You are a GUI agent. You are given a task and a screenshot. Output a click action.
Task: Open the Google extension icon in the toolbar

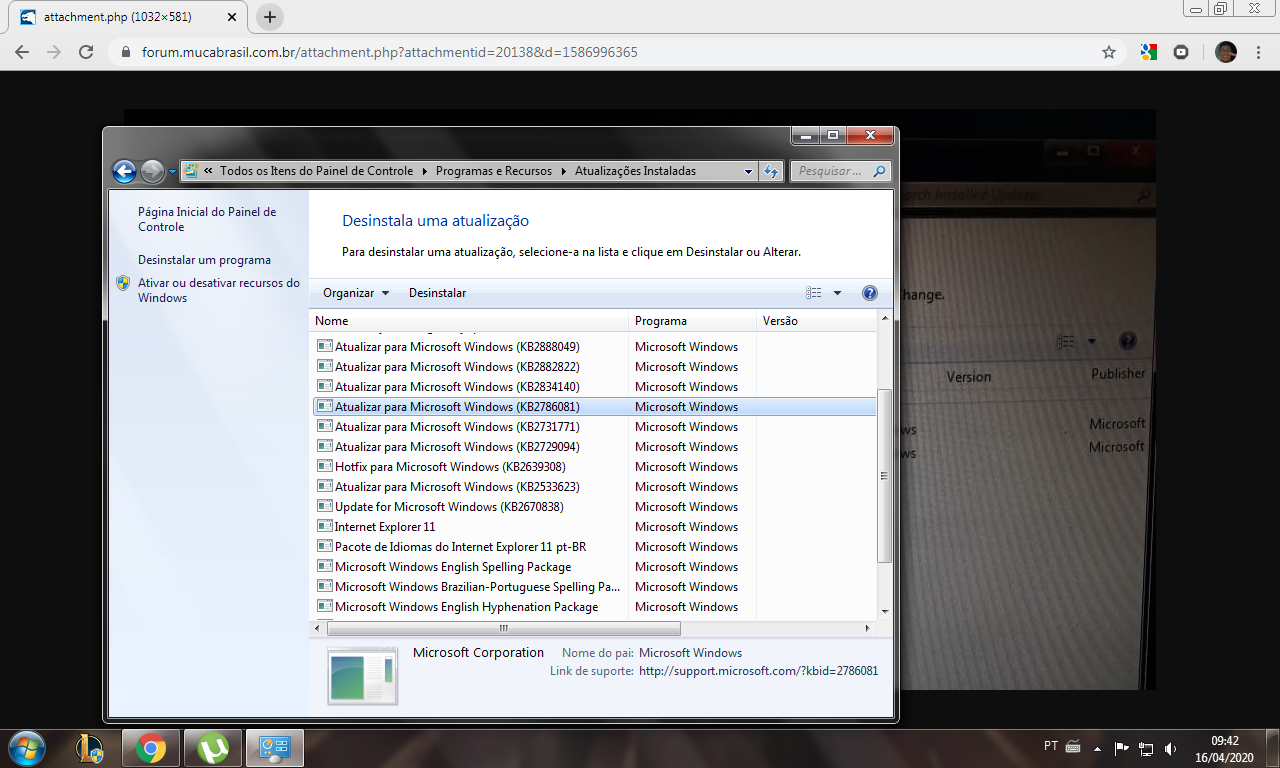[x=1148, y=52]
